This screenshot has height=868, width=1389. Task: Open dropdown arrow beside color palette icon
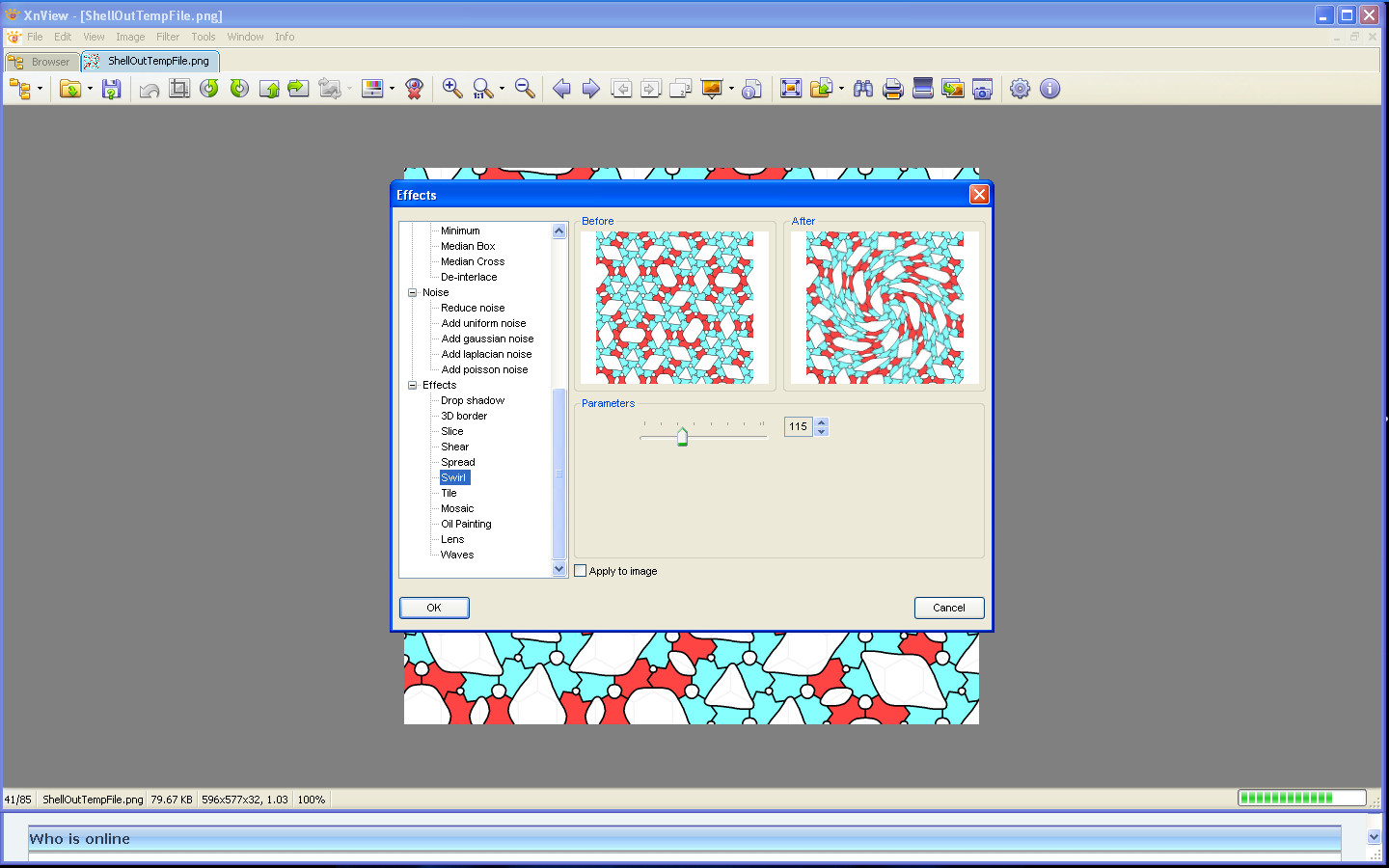(392, 89)
